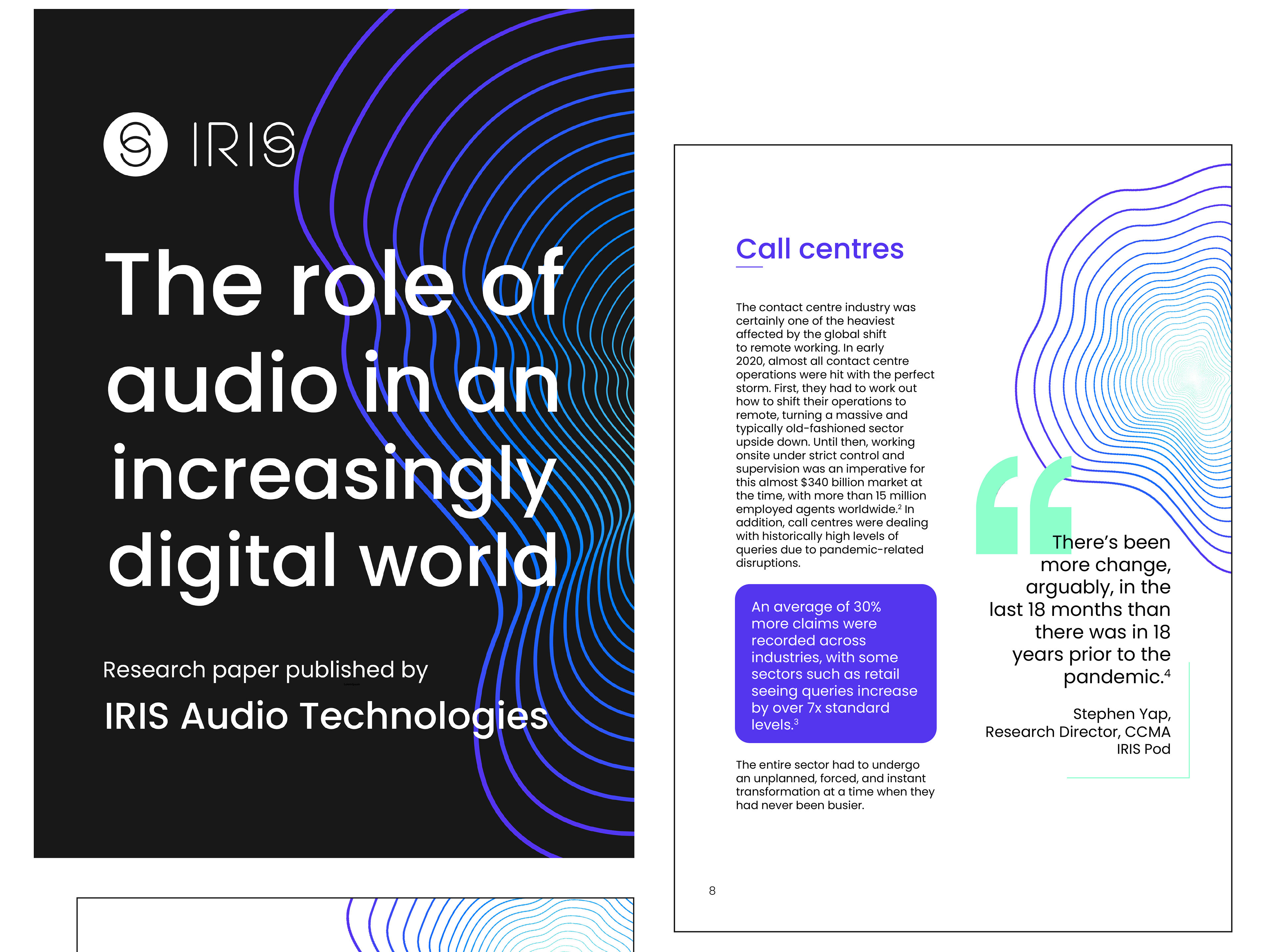Select the partial page thumbnail at bottom
The image size is (1270, 952).
[x=356, y=925]
